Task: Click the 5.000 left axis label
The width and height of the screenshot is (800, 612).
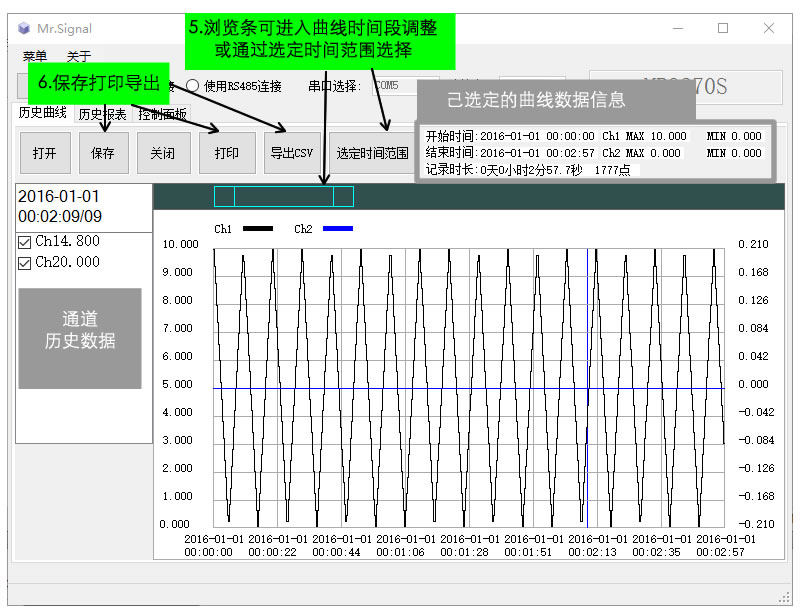Action: click(x=177, y=384)
